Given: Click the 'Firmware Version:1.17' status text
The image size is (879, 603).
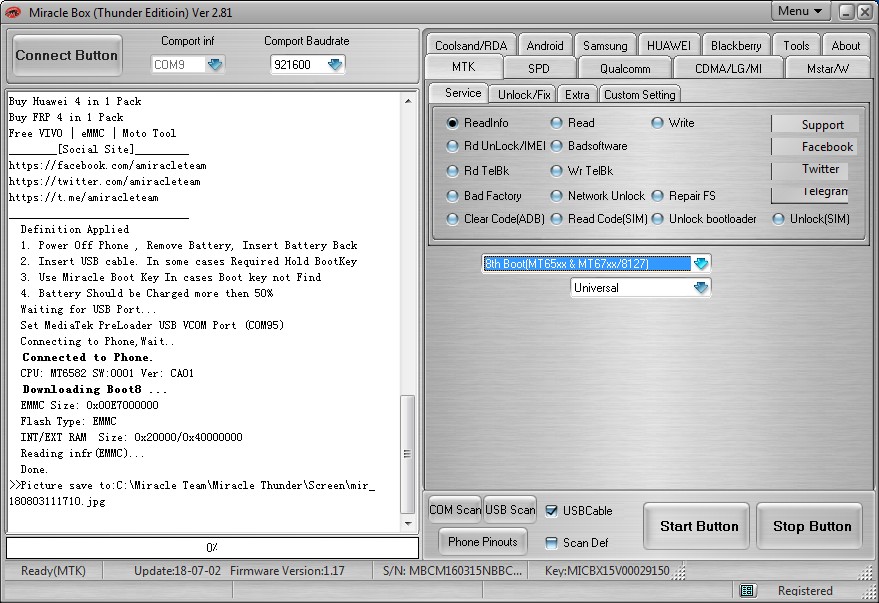Looking at the screenshot, I should tap(287, 570).
